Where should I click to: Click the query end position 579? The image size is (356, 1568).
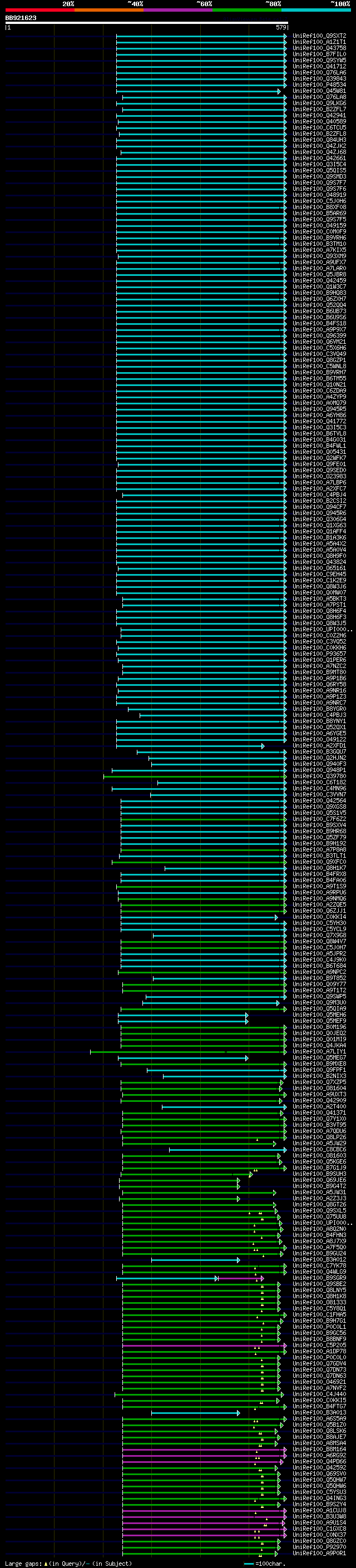click(281, 27)
